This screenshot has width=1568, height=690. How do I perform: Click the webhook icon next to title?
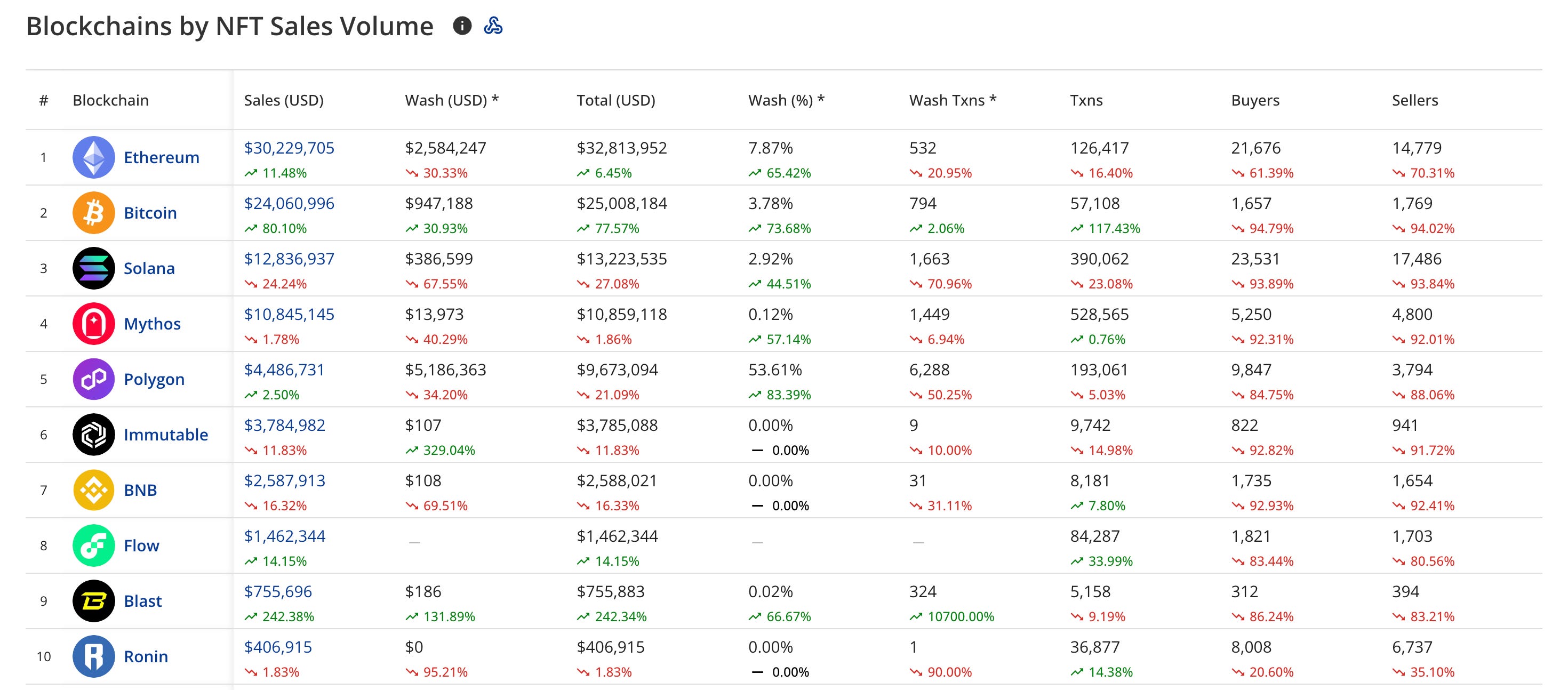(x=492, y=26)
